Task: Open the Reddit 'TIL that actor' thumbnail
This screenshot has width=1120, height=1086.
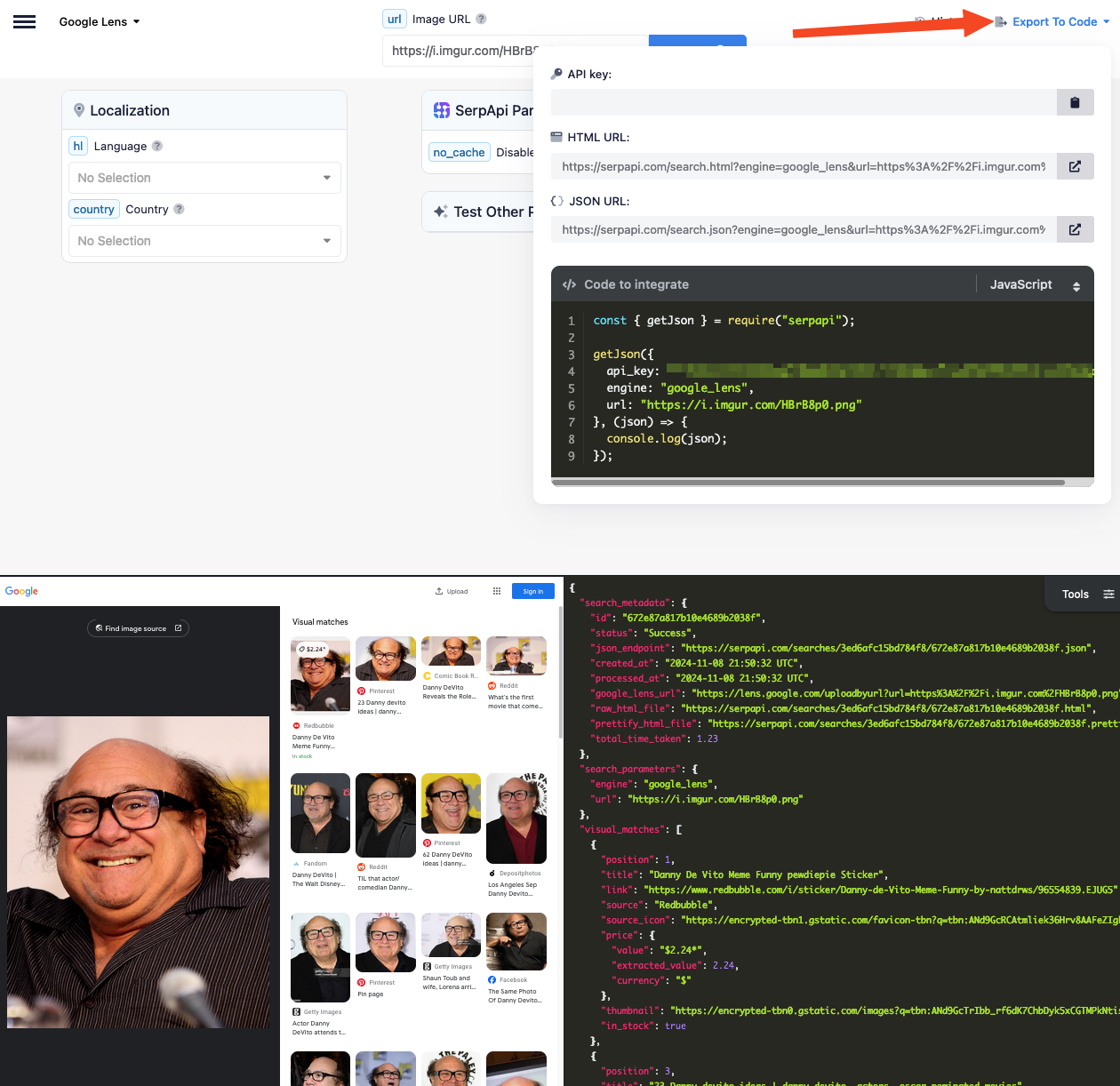Action: click(x=386, y=815)
